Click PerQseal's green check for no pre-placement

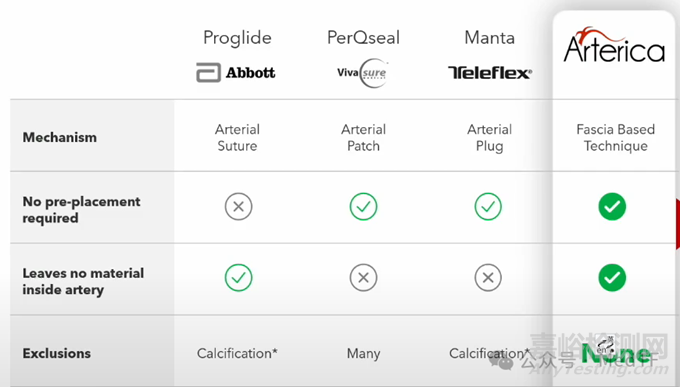point(363,207)
